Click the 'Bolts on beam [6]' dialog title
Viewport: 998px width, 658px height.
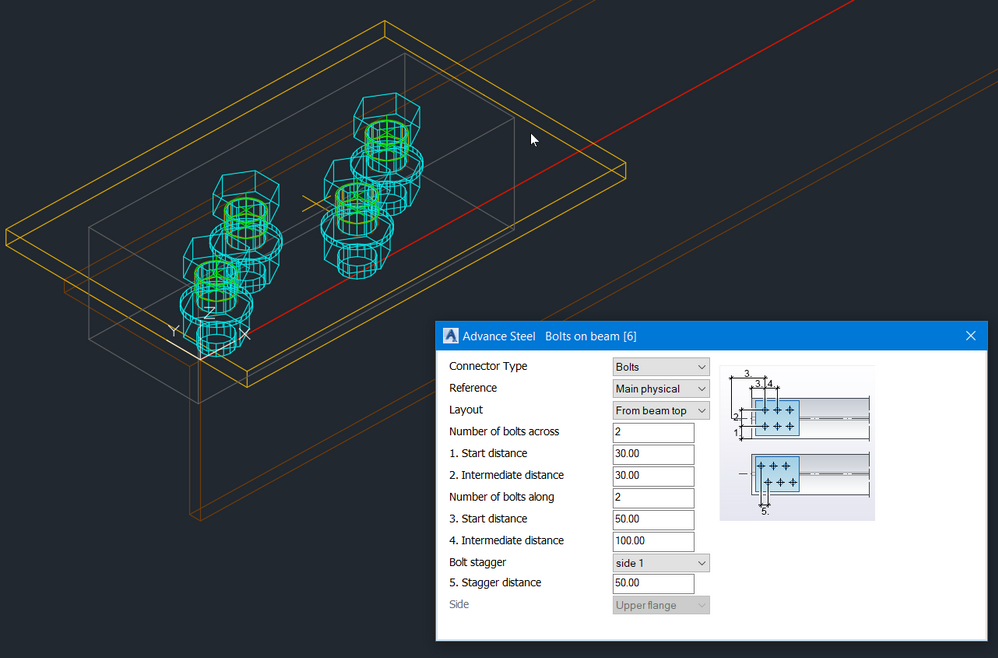click(591, 336)
